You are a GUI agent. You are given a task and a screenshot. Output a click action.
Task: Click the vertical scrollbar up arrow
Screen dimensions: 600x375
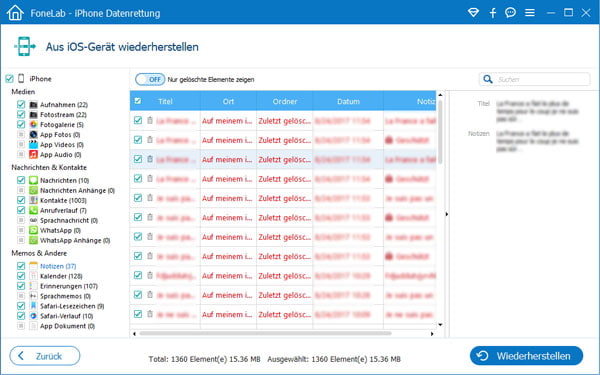(440, 95)
